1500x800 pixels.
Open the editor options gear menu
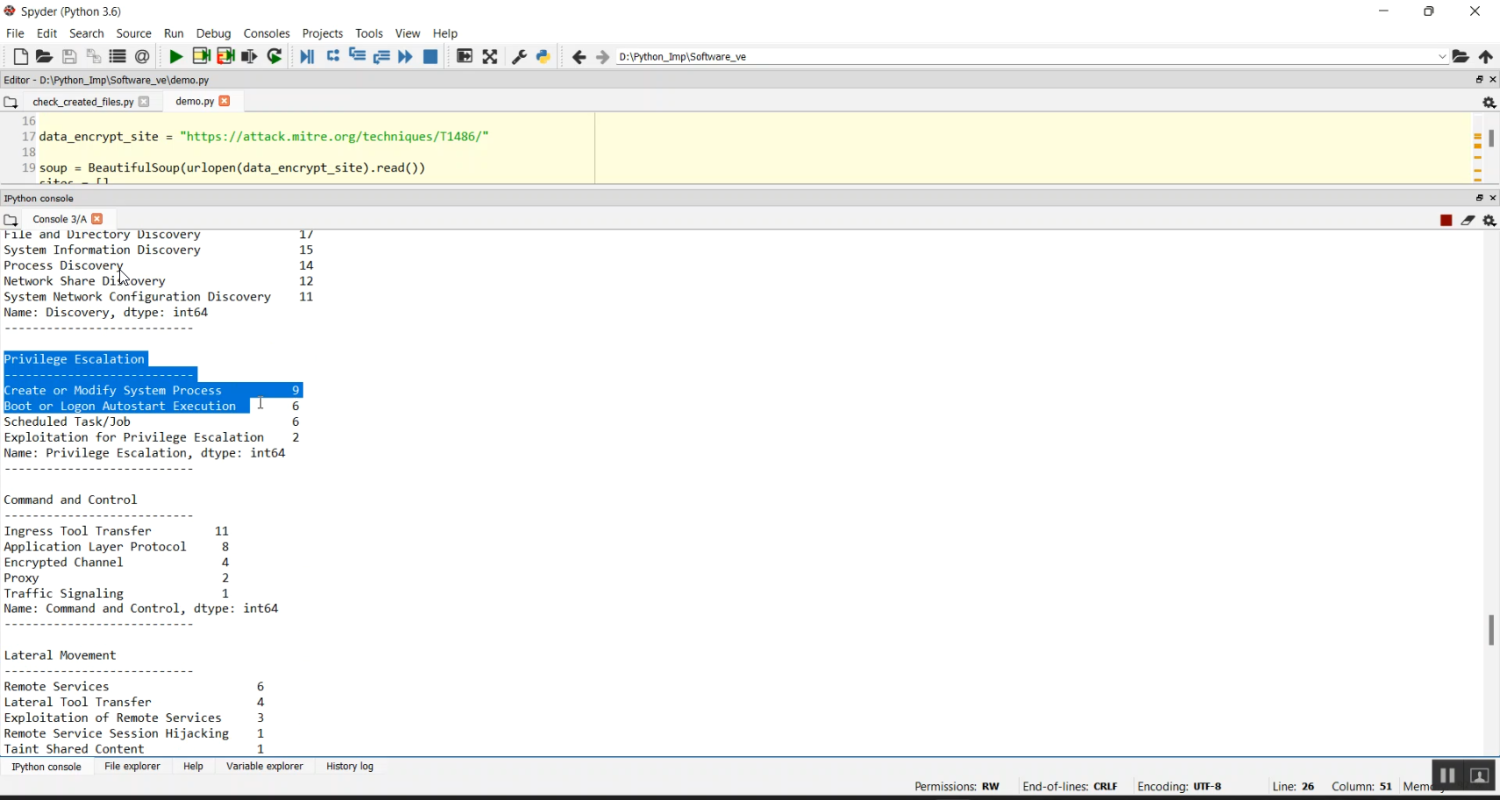click(x=1489, y=102)
